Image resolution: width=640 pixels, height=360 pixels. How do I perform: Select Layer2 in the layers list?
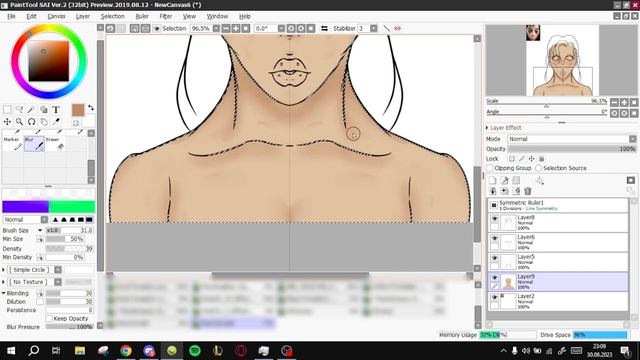pyautogui.click(x=558, y=301)
